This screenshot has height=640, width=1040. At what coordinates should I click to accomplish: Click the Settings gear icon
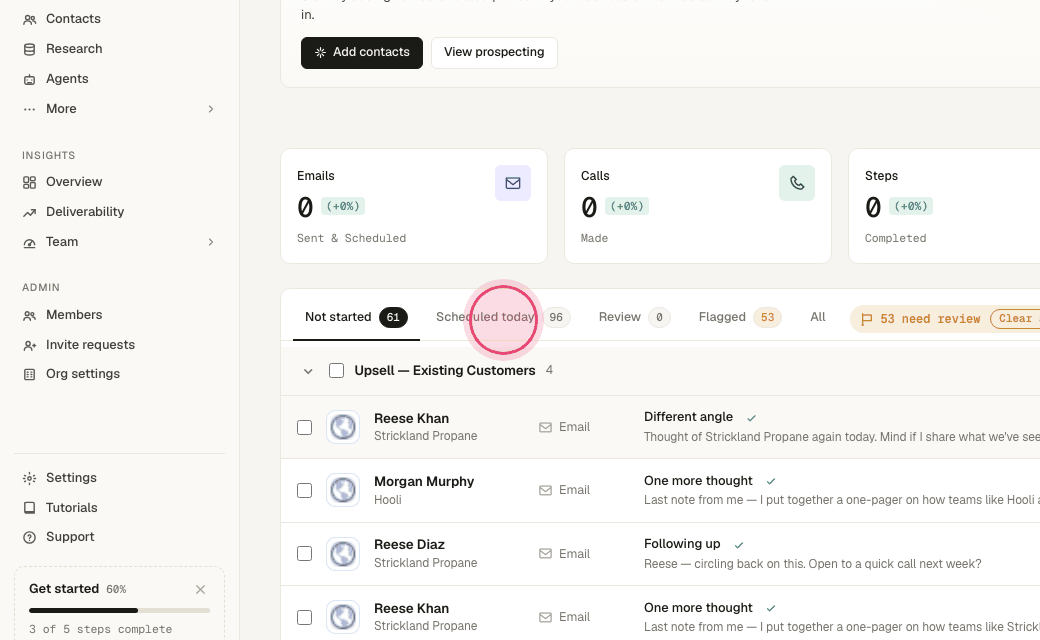(x=29, y=478)
